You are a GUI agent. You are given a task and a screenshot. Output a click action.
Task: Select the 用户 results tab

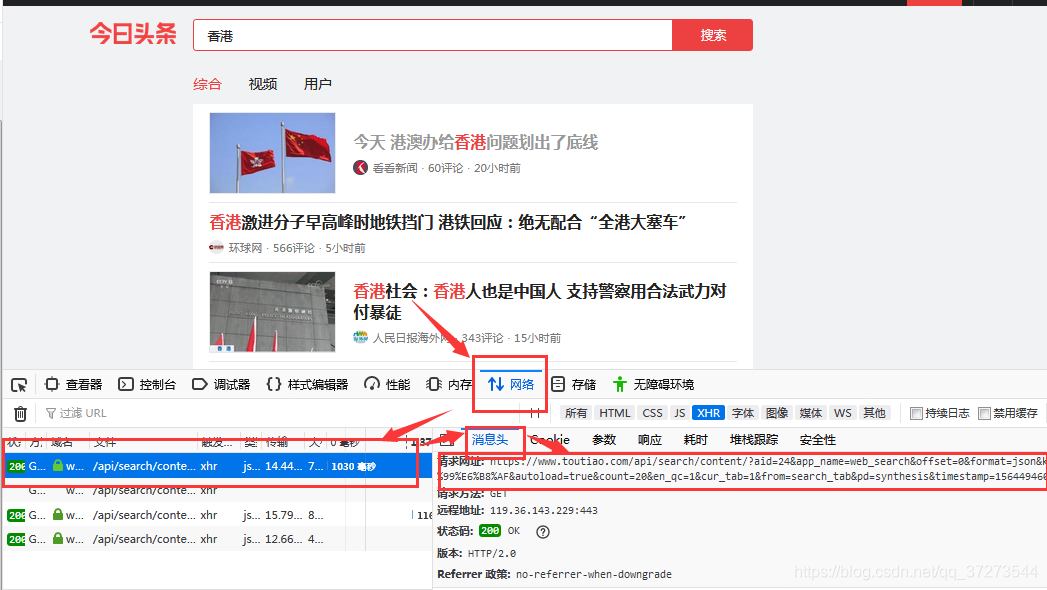pyautogui.click(x=318, y=84)
